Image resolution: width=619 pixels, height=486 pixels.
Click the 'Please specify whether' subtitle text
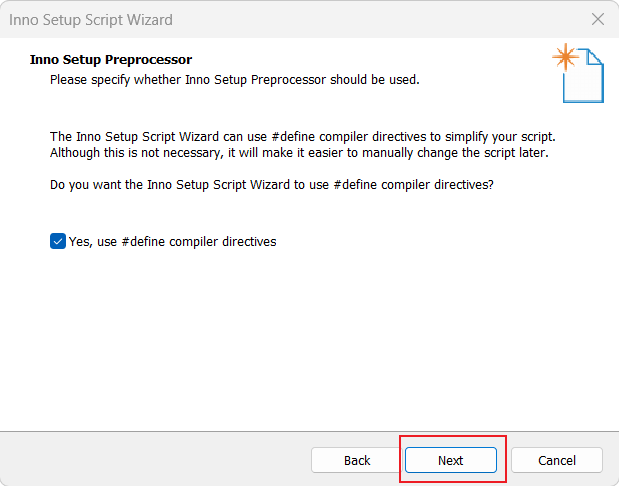[x=235, y=80]
